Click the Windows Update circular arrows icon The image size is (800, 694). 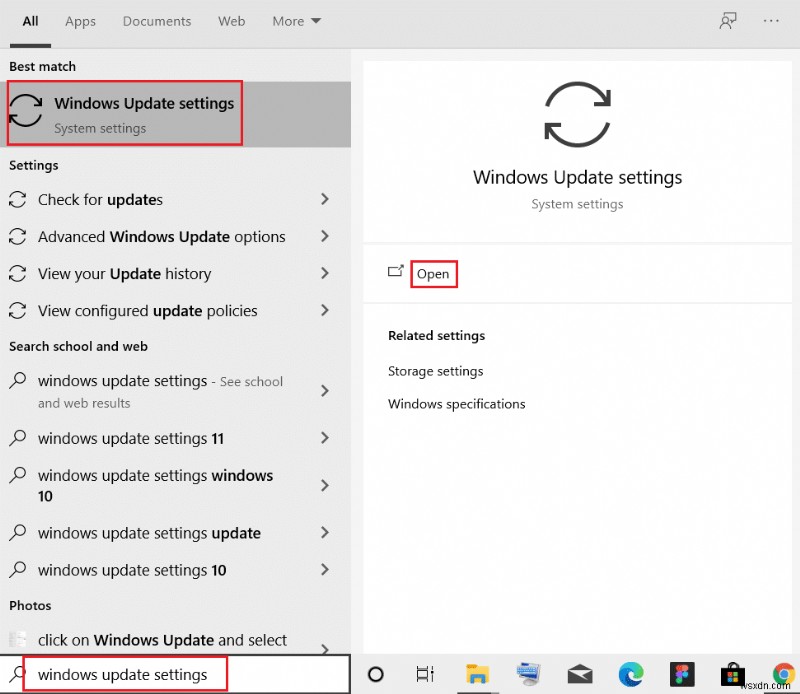[577, 112]
